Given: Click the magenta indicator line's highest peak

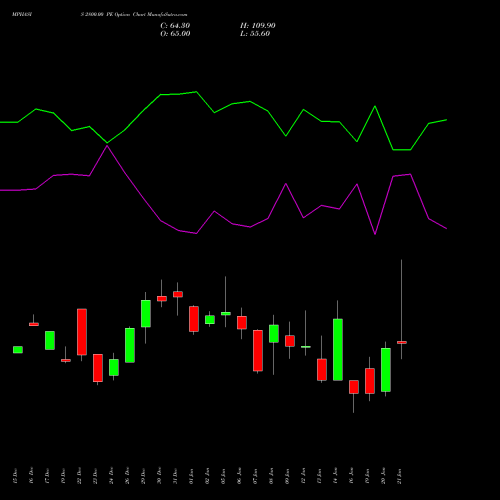Looking at the screenshot, I should click(x=107, y=146).
